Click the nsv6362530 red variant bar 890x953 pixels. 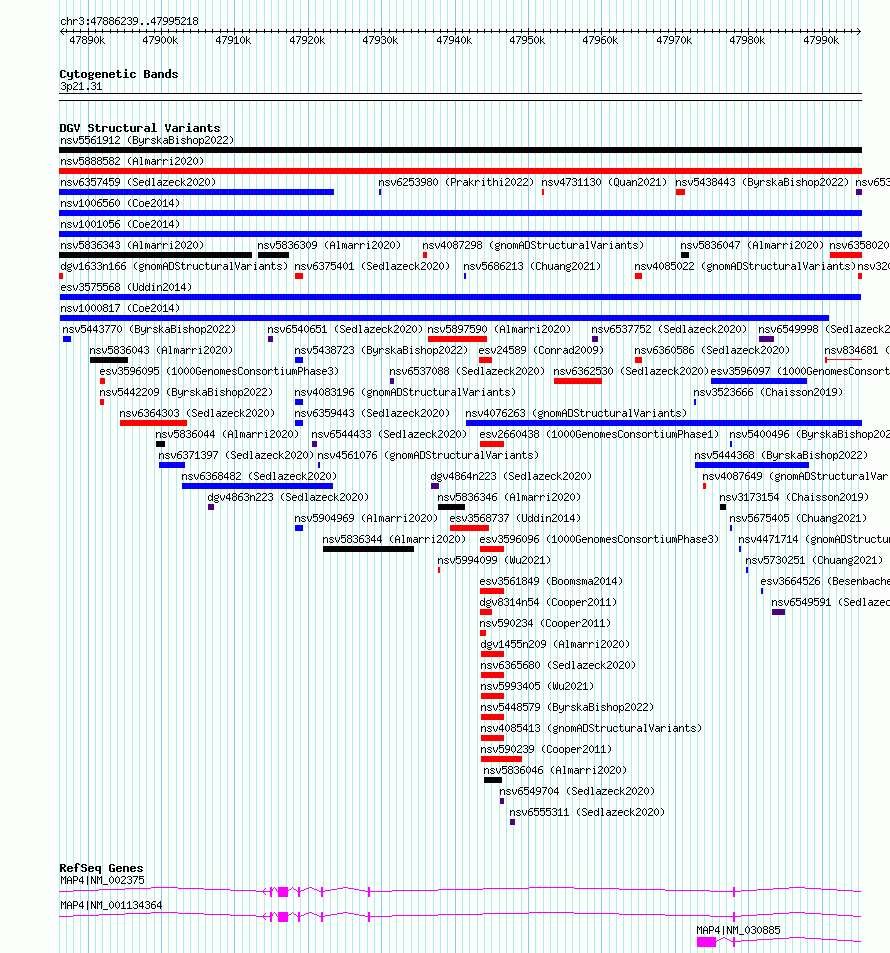pyautogui.click(x=578, y=381)
